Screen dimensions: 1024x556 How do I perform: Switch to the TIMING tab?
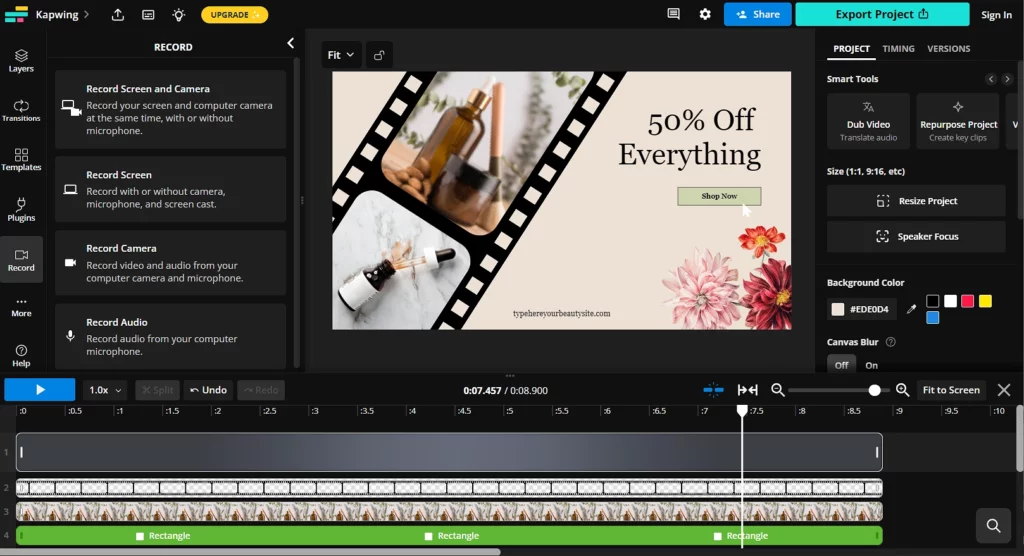pos(898,48)
